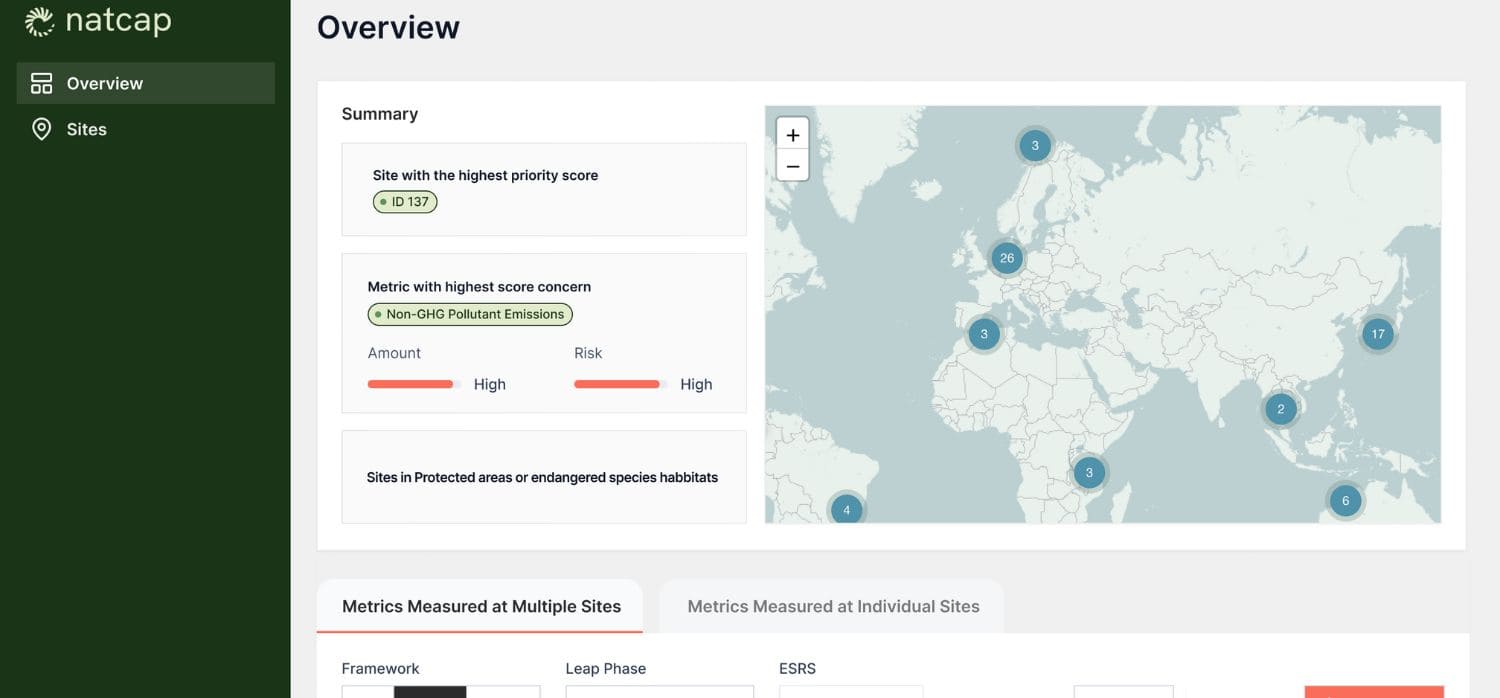
Task: Expand the ESRS dropdown filter
Action: pos(851,692)
